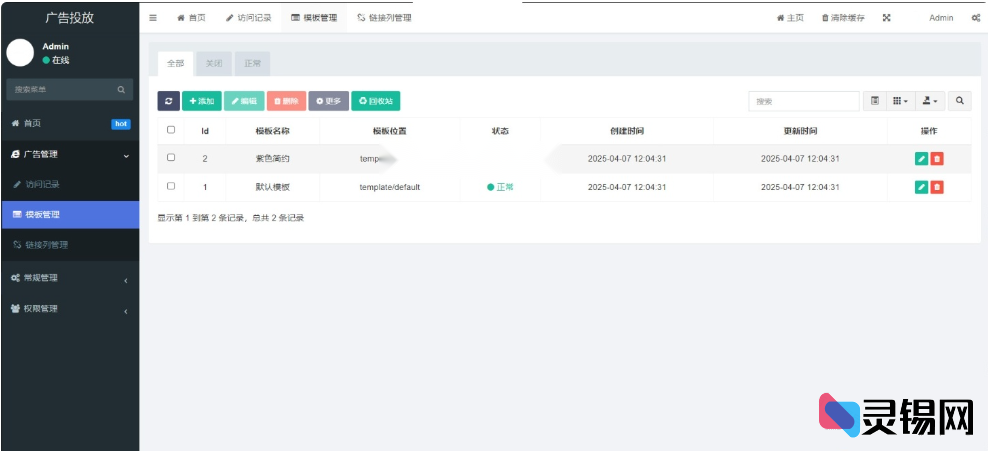Delete the 默认模板 row with trash icon
This screenshot has height=451, width=988.
click(x=937, y=187)
